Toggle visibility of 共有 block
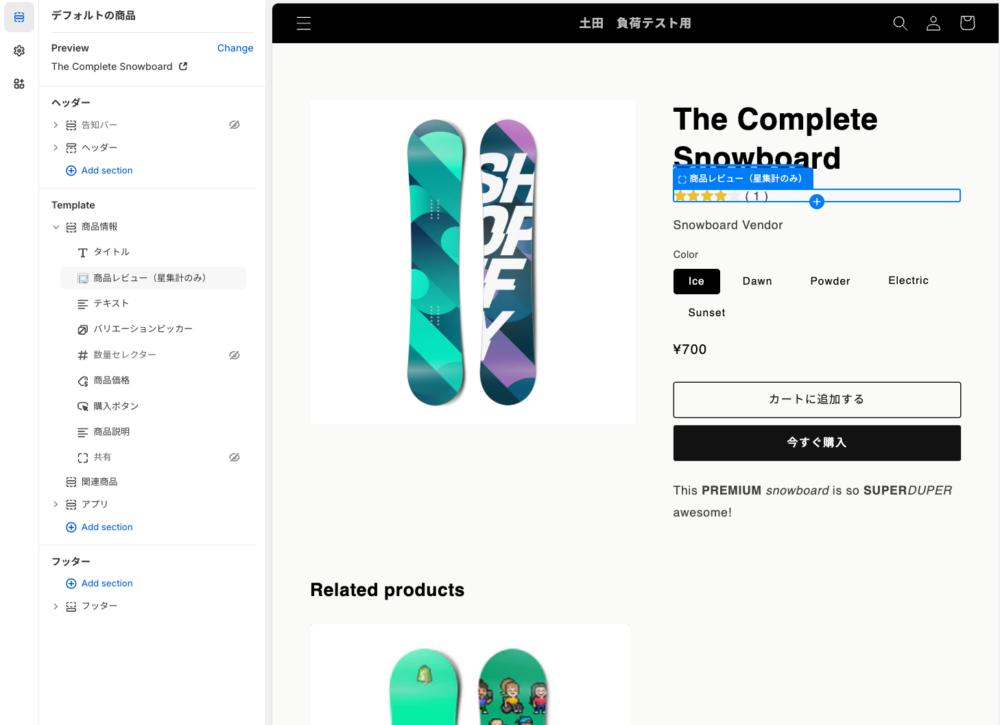 [x=234, y=457]
